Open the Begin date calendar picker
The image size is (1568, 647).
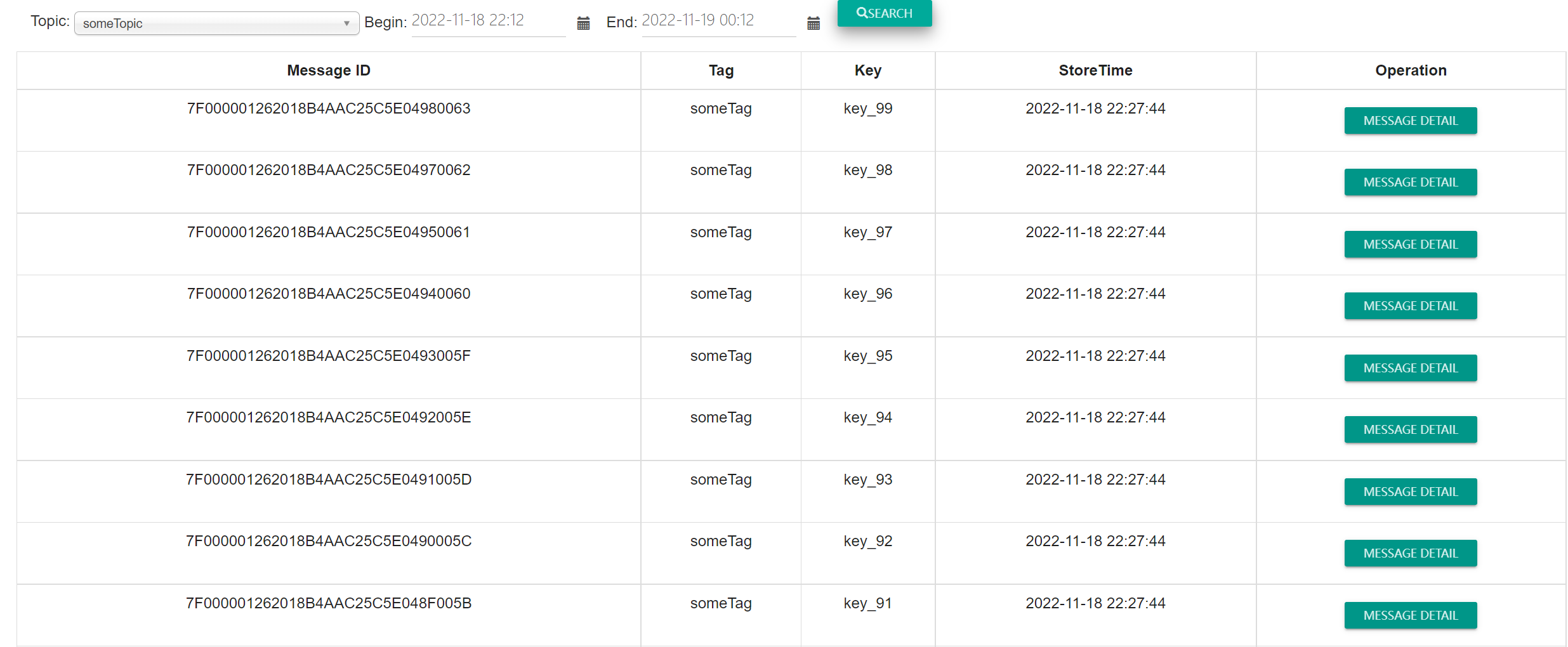[x=583, y=23]
